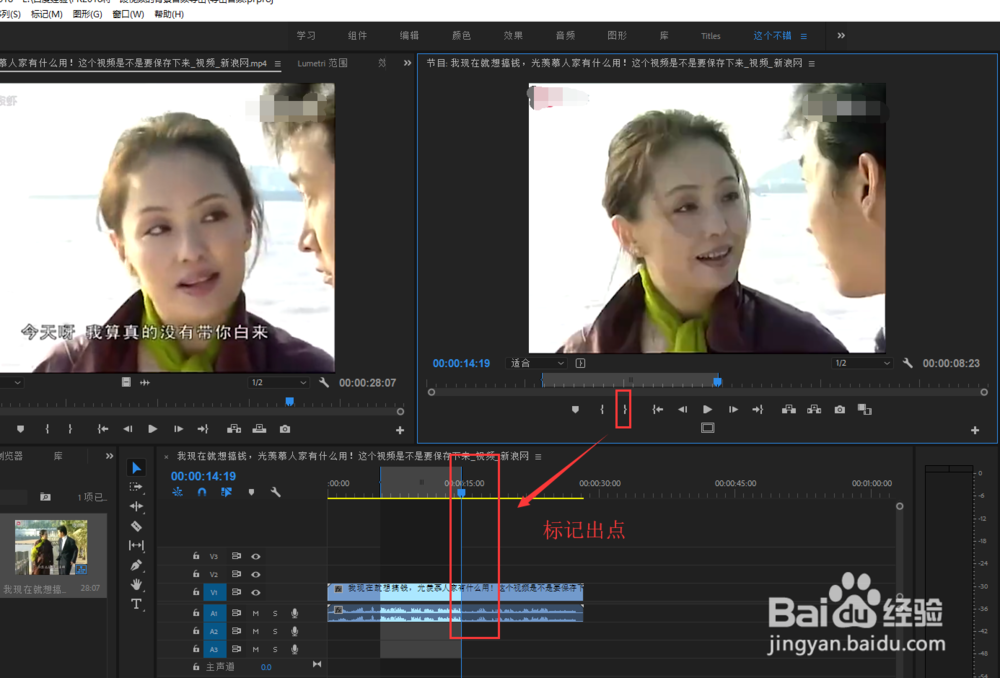Export frame from Program monitor camera icon

pyautogui.click(x=840, y=409)
